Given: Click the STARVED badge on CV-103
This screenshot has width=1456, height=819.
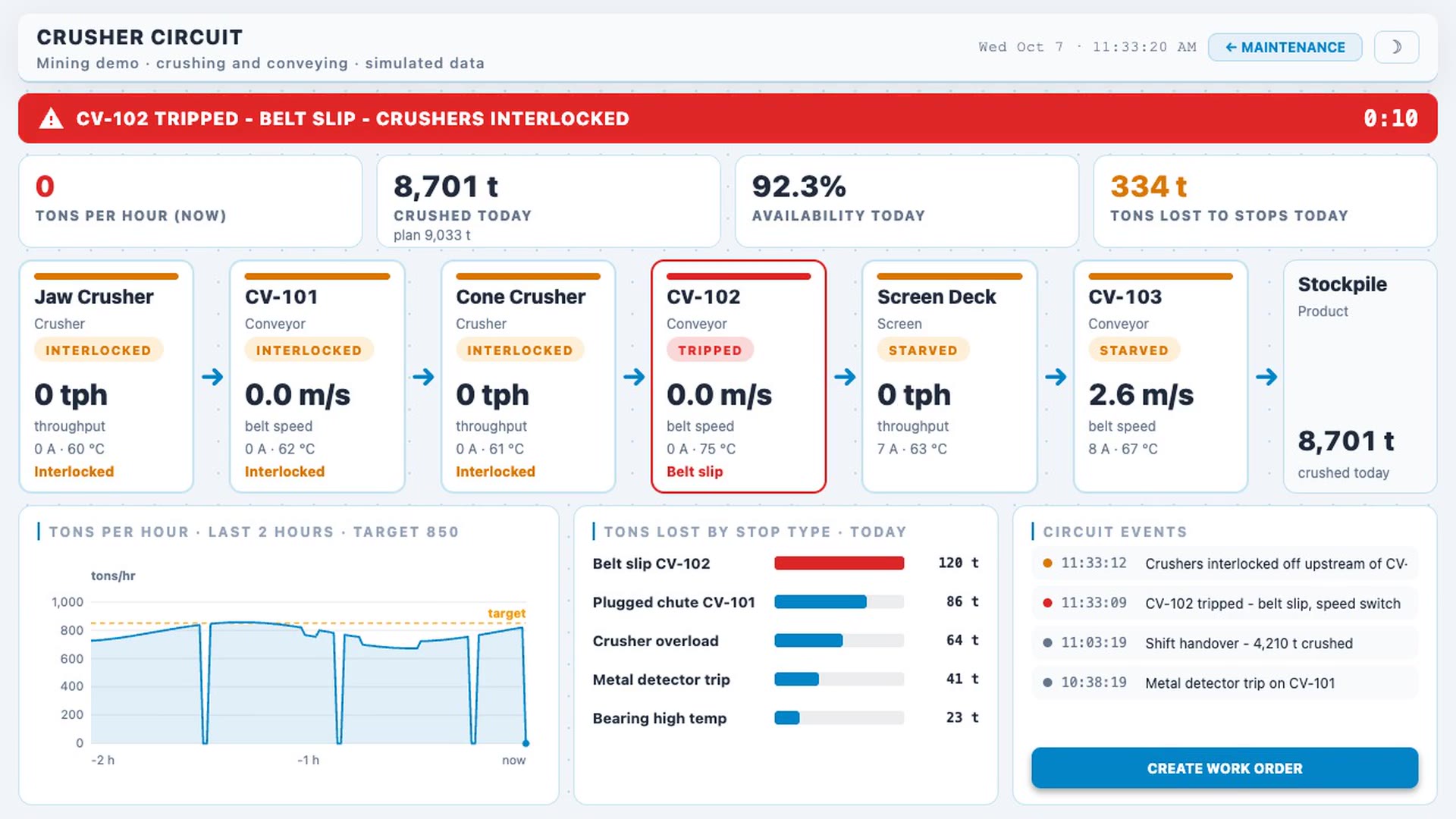Looking at the screenshot, I should pyautogui.click(x=1134, y=350).
